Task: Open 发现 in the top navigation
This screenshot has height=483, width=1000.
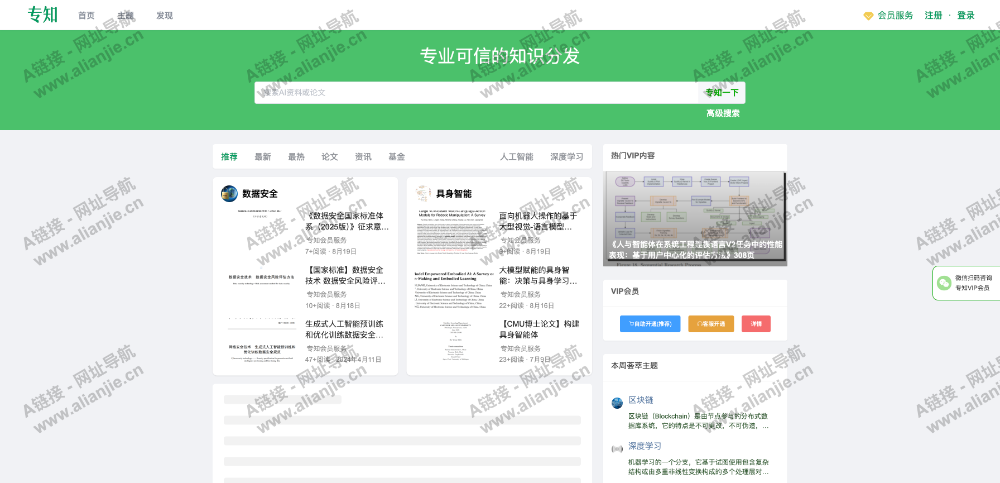Action: point(164,16)
